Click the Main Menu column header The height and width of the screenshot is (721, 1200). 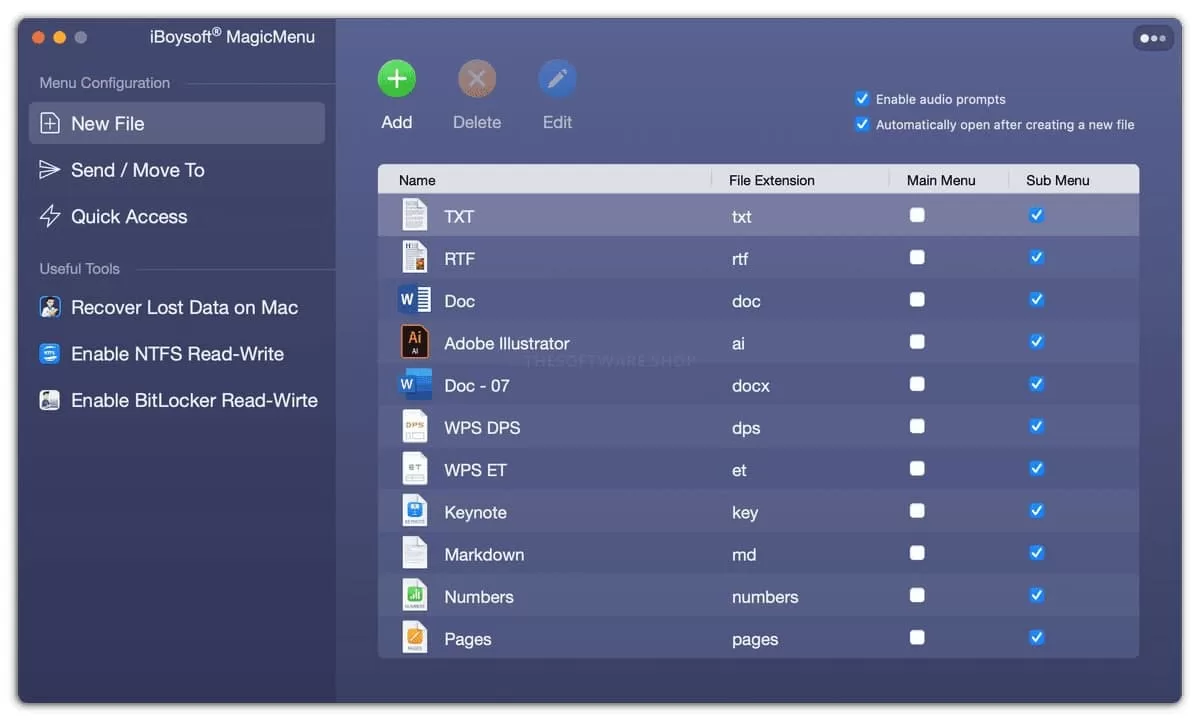tap(941, 180)
